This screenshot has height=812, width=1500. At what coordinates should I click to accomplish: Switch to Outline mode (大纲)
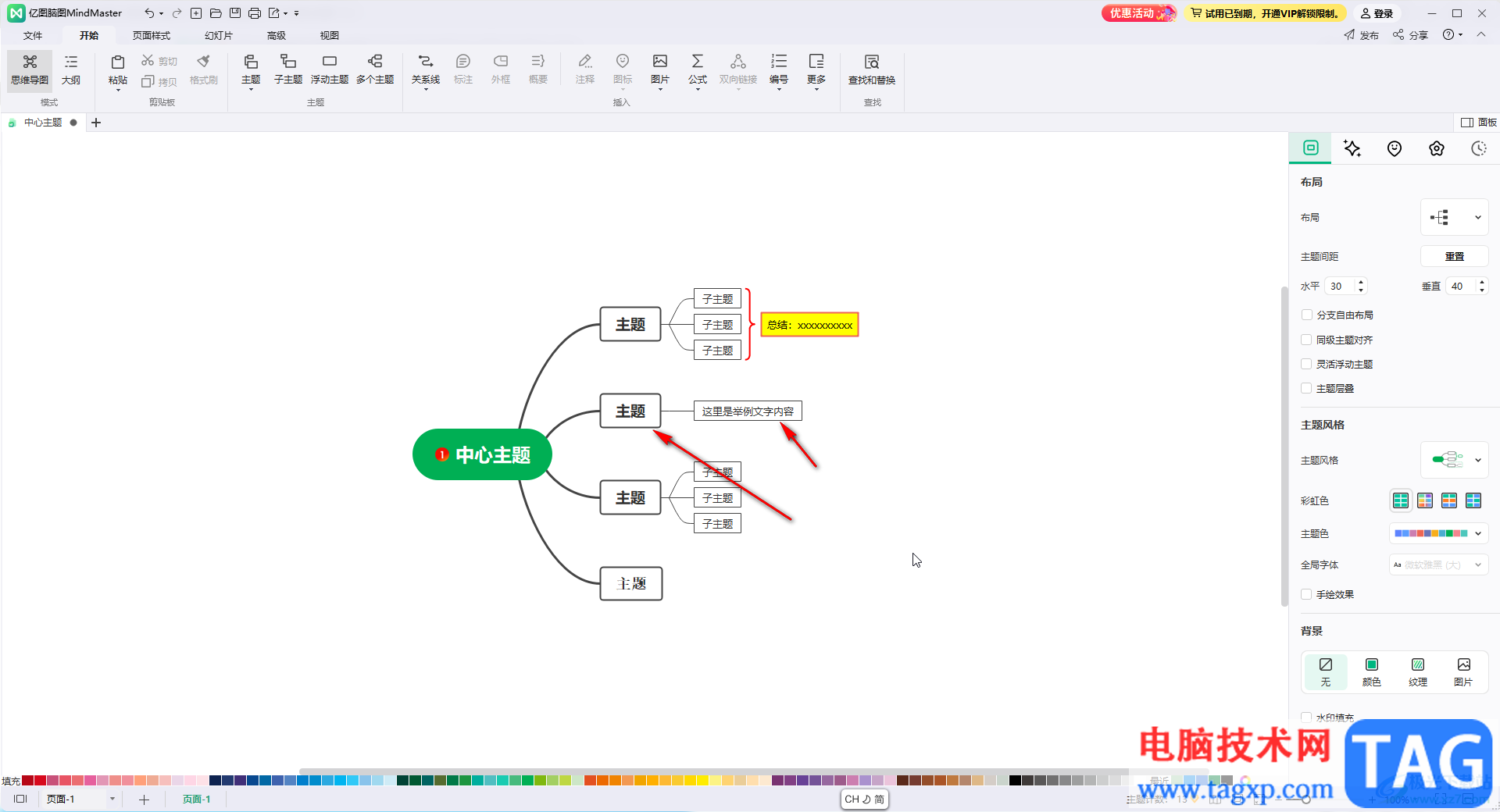click(71, 69)
